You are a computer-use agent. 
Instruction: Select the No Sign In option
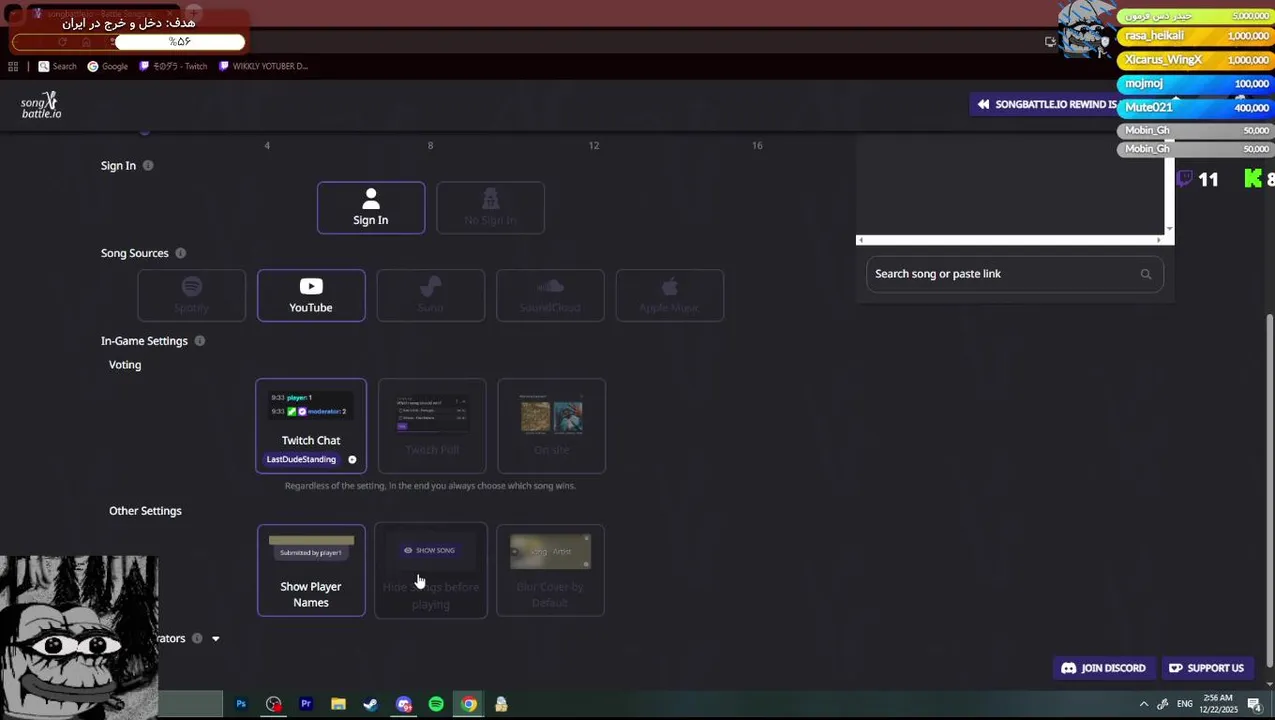coord(490,208)
